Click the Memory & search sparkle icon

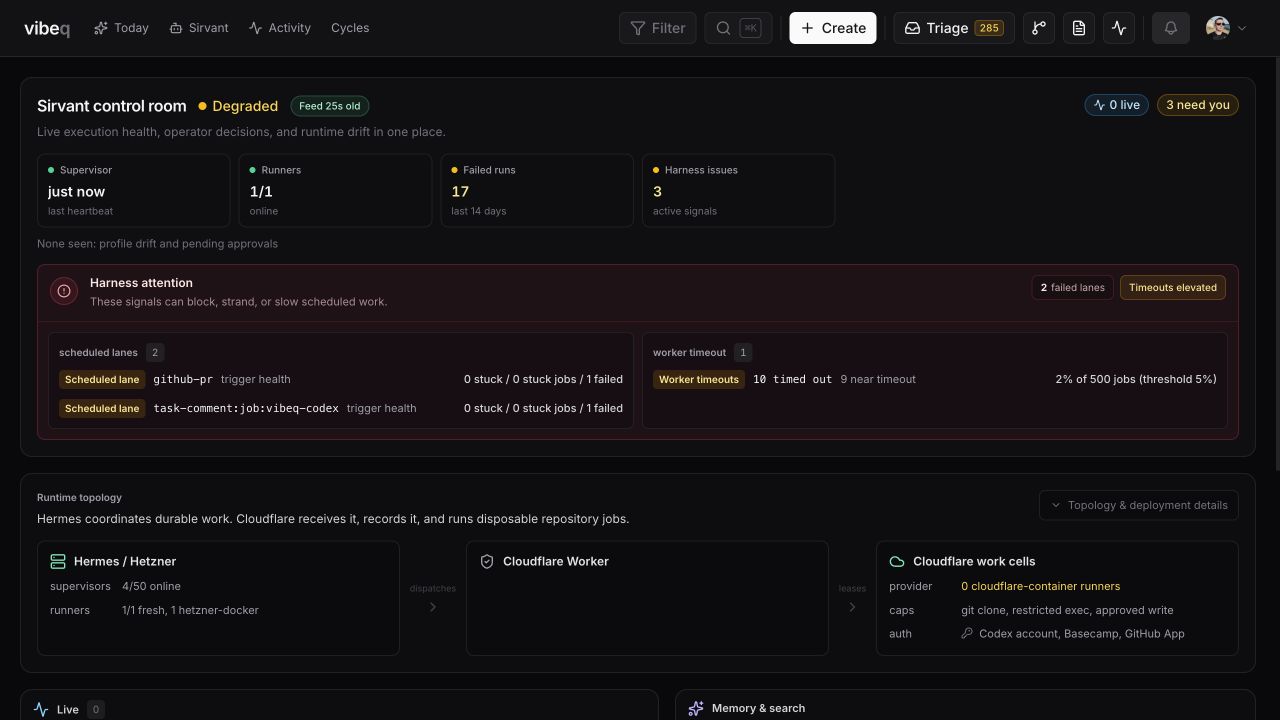[696, 709]
